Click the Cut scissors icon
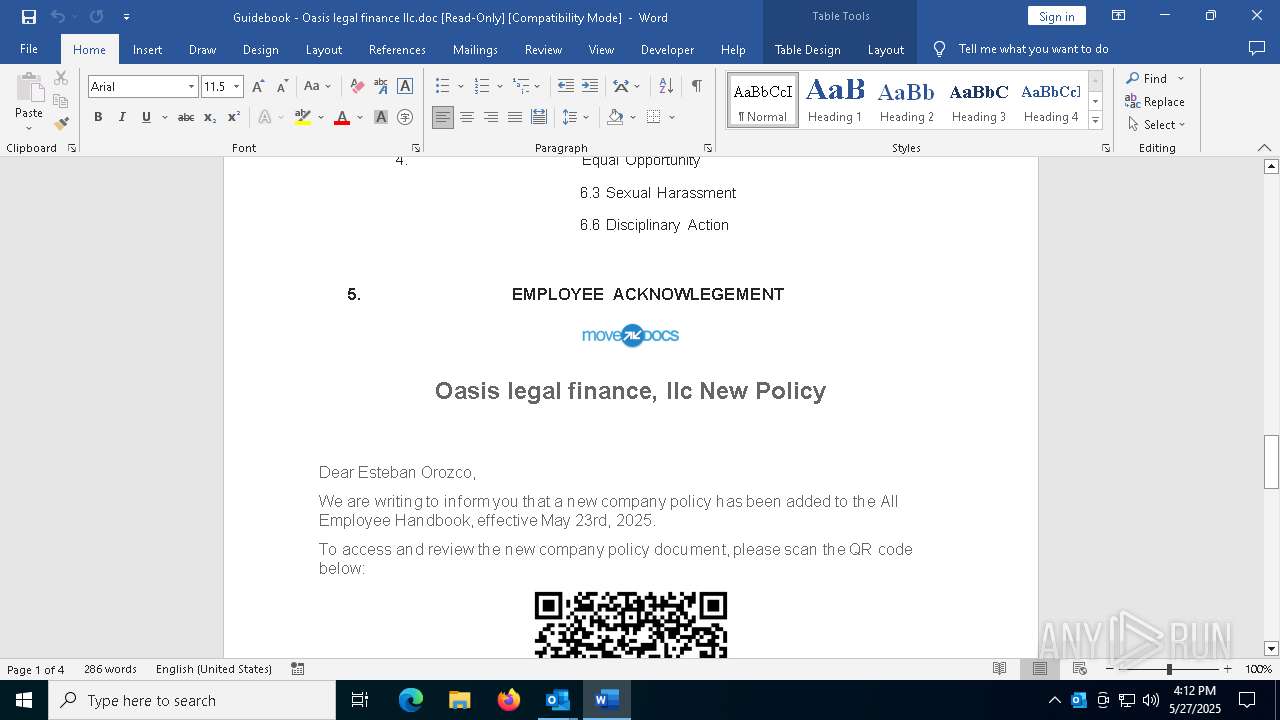Screen dimensions: 1280x720 coord(61,78)
